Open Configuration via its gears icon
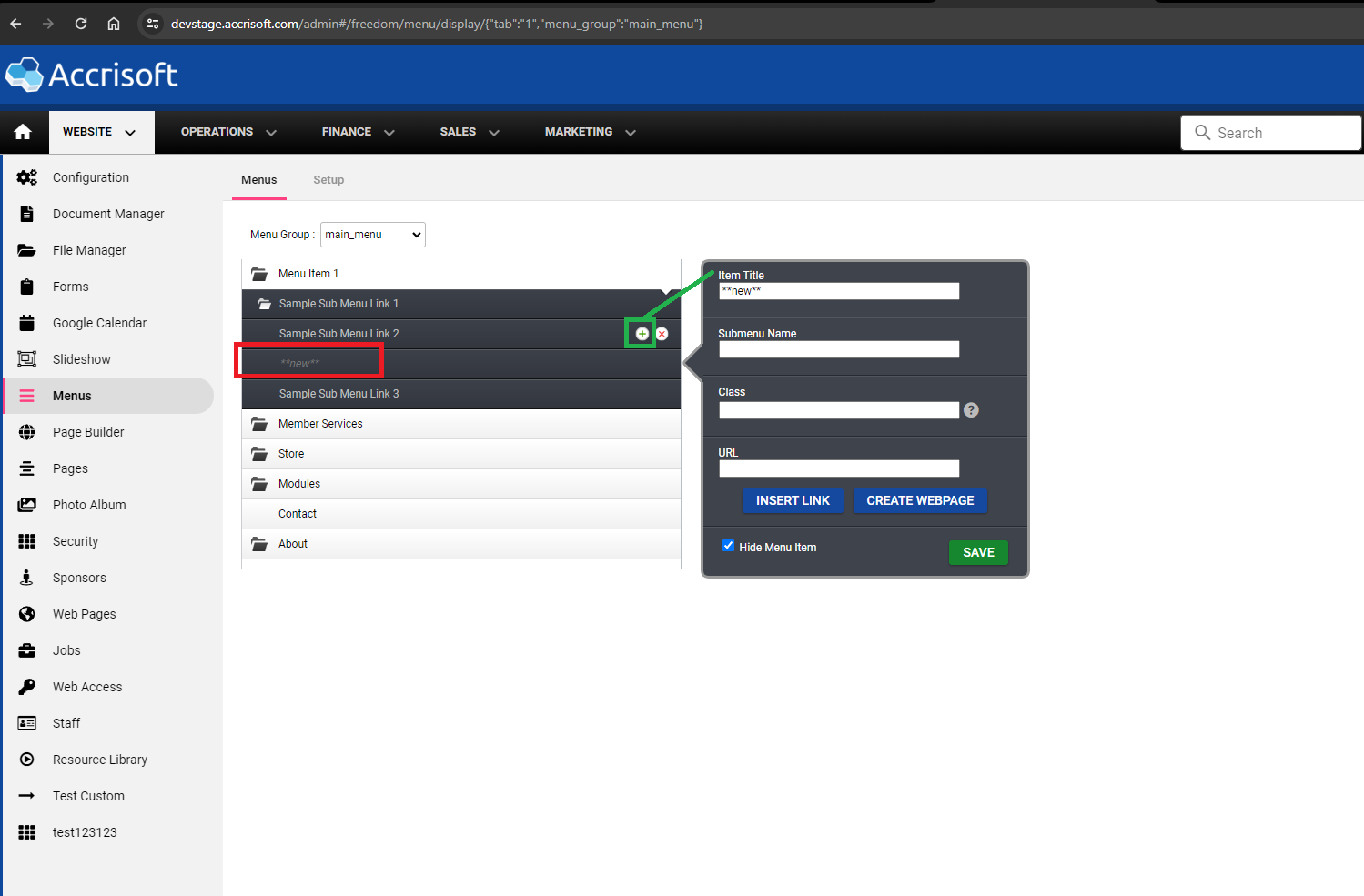 point(27,177)
